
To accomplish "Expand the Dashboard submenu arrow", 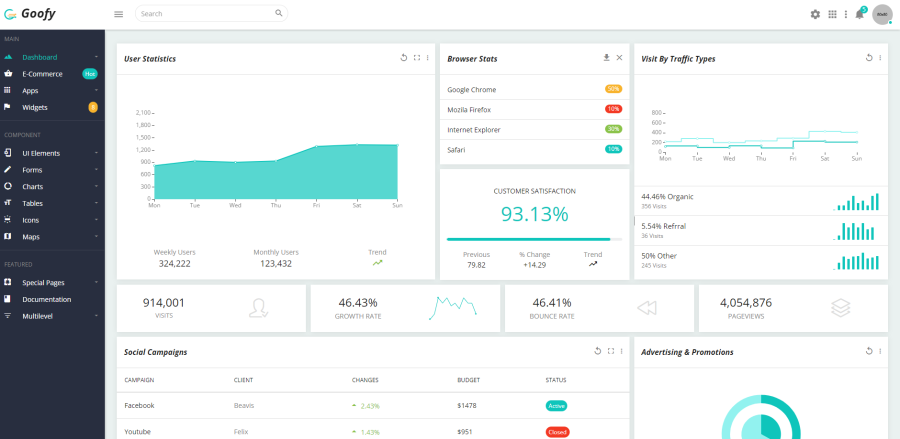I will click(96, 57).
